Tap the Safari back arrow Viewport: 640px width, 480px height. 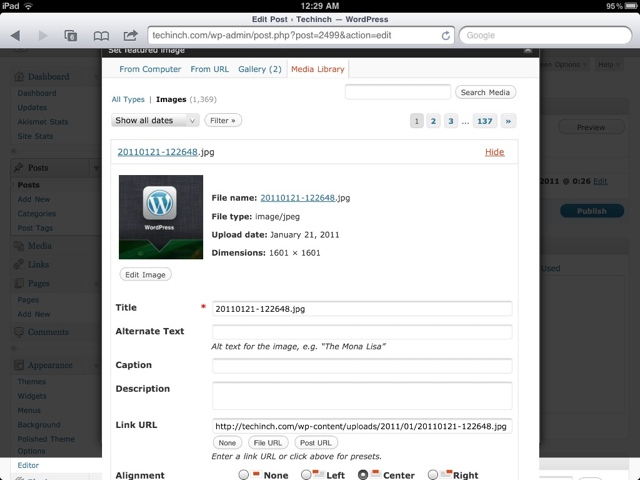[x=16, y=36]
